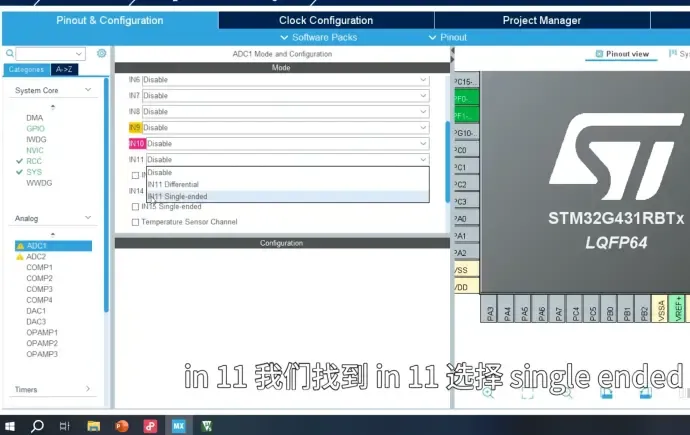The height and width of the screenshot is (435, 690).
Task: Open the STM32CubeMX taskbar icon
Action: (179, 425)
